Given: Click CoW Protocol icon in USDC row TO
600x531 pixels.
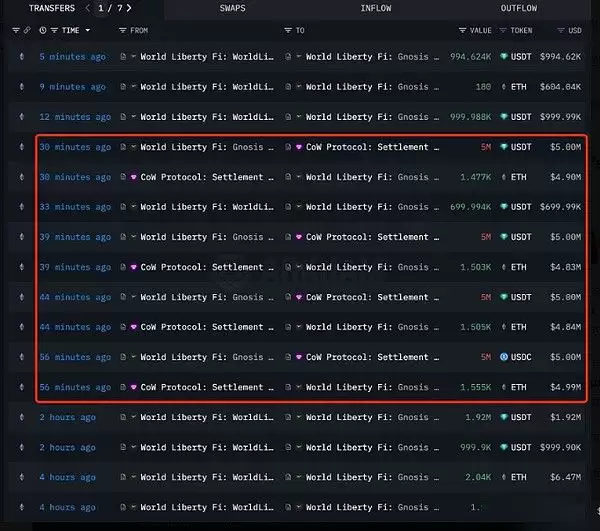Looking at the screenshot, I should (299, 357).
